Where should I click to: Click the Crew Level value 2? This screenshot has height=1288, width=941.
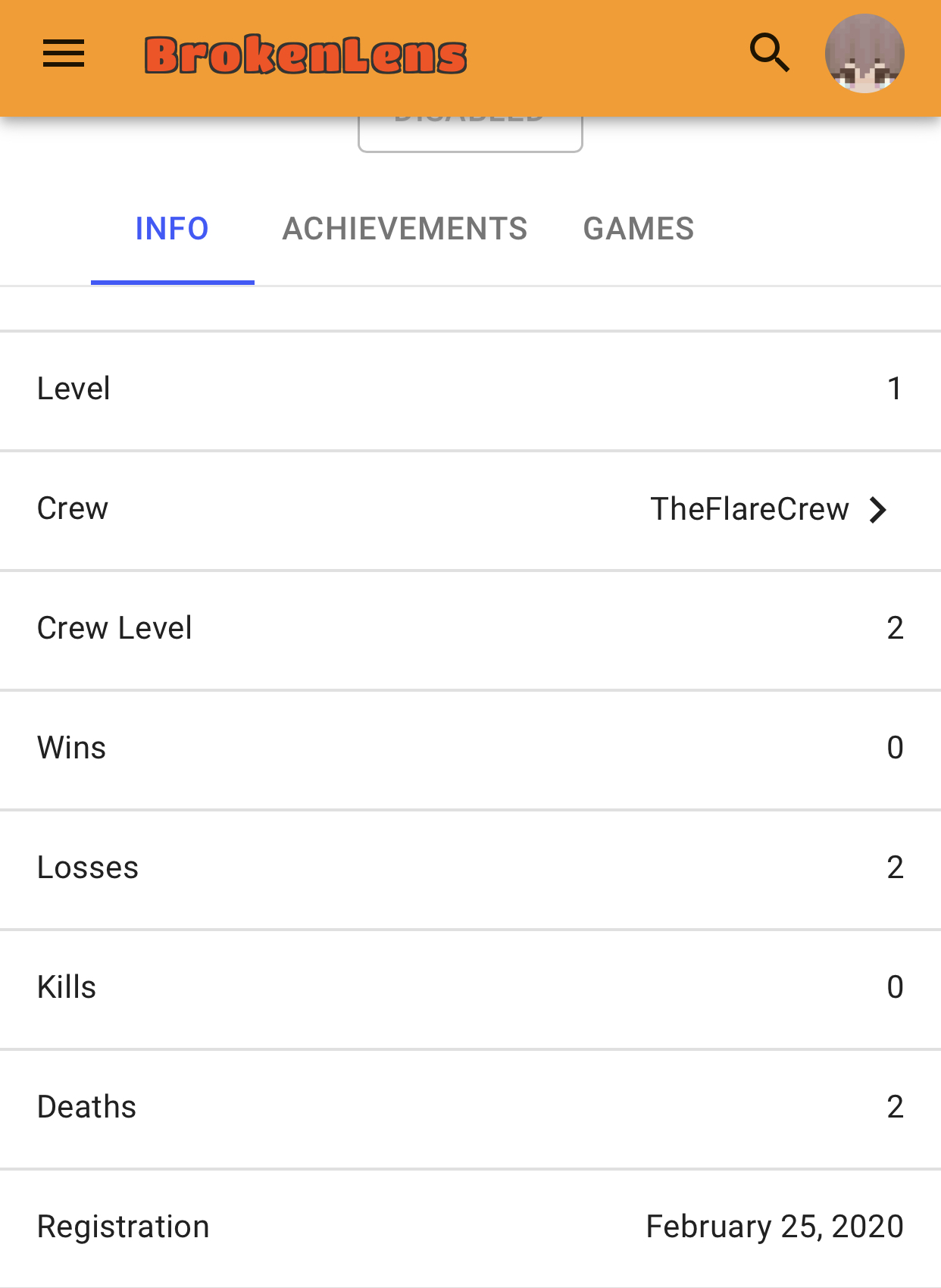[895, 628]
